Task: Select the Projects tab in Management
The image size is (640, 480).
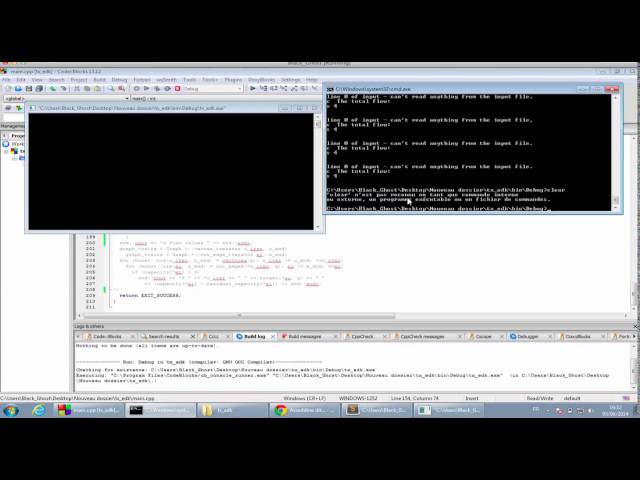Action: tap(17, 136)
